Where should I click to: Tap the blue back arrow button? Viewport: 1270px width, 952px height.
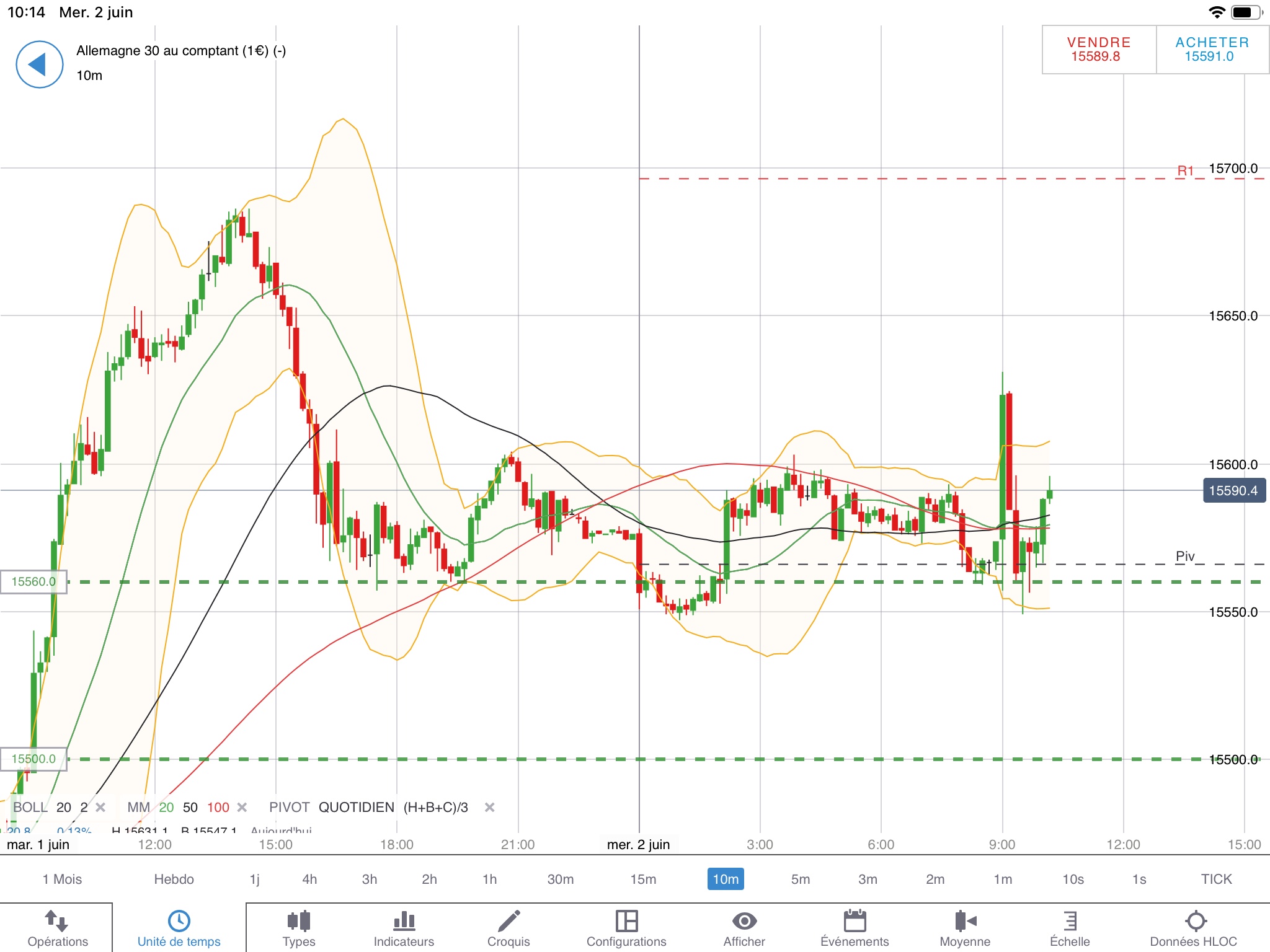click(x=39, y=64)
